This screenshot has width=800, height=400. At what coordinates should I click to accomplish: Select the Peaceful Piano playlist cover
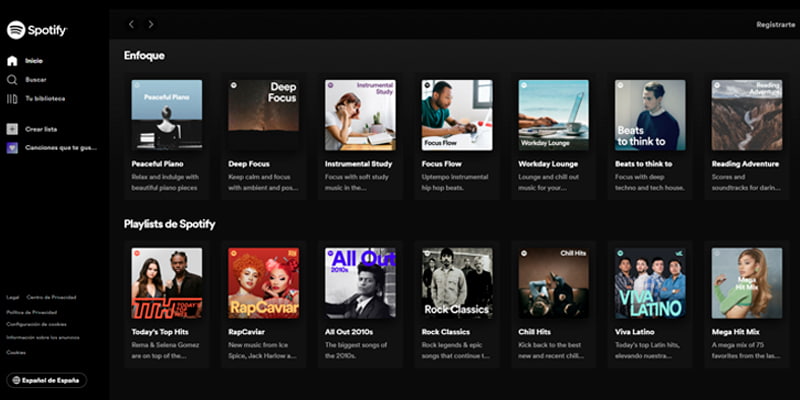click(167, 115)
